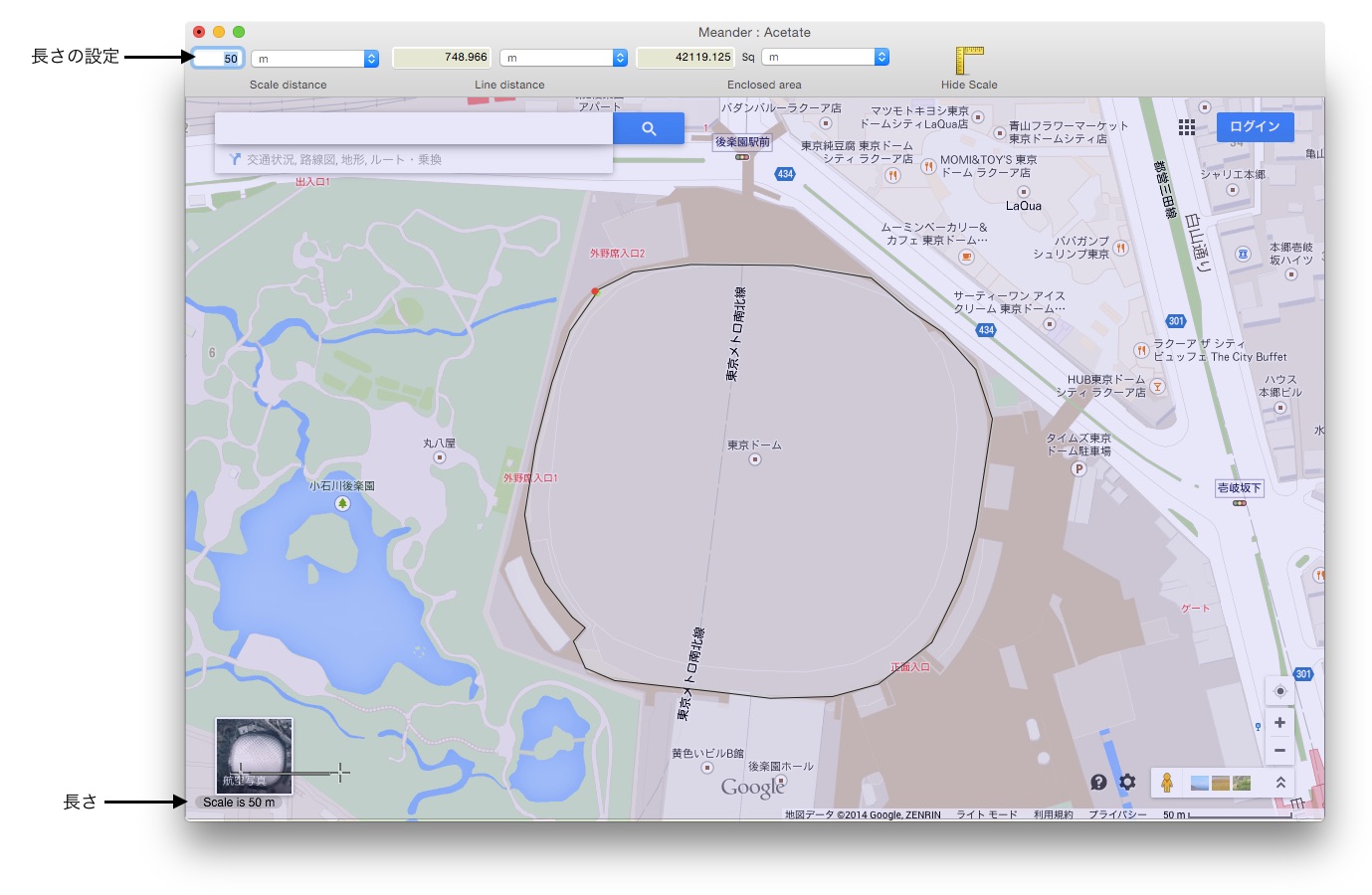Close the Meander window with the red button
Viewport: 1372px width, 895px height.
[x=199, y=32]
